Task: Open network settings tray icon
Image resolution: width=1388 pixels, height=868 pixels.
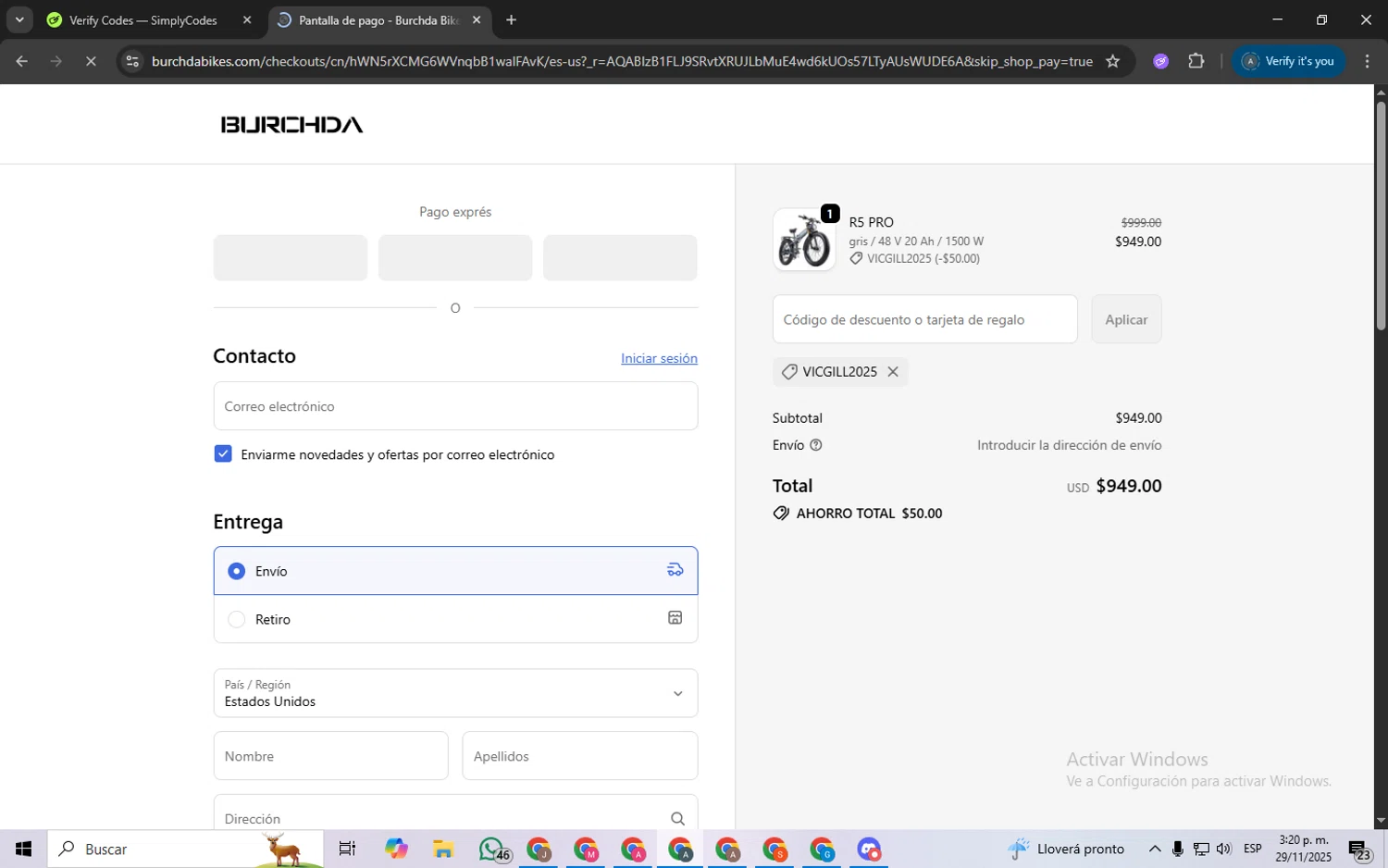Action: pos(1201,849)
